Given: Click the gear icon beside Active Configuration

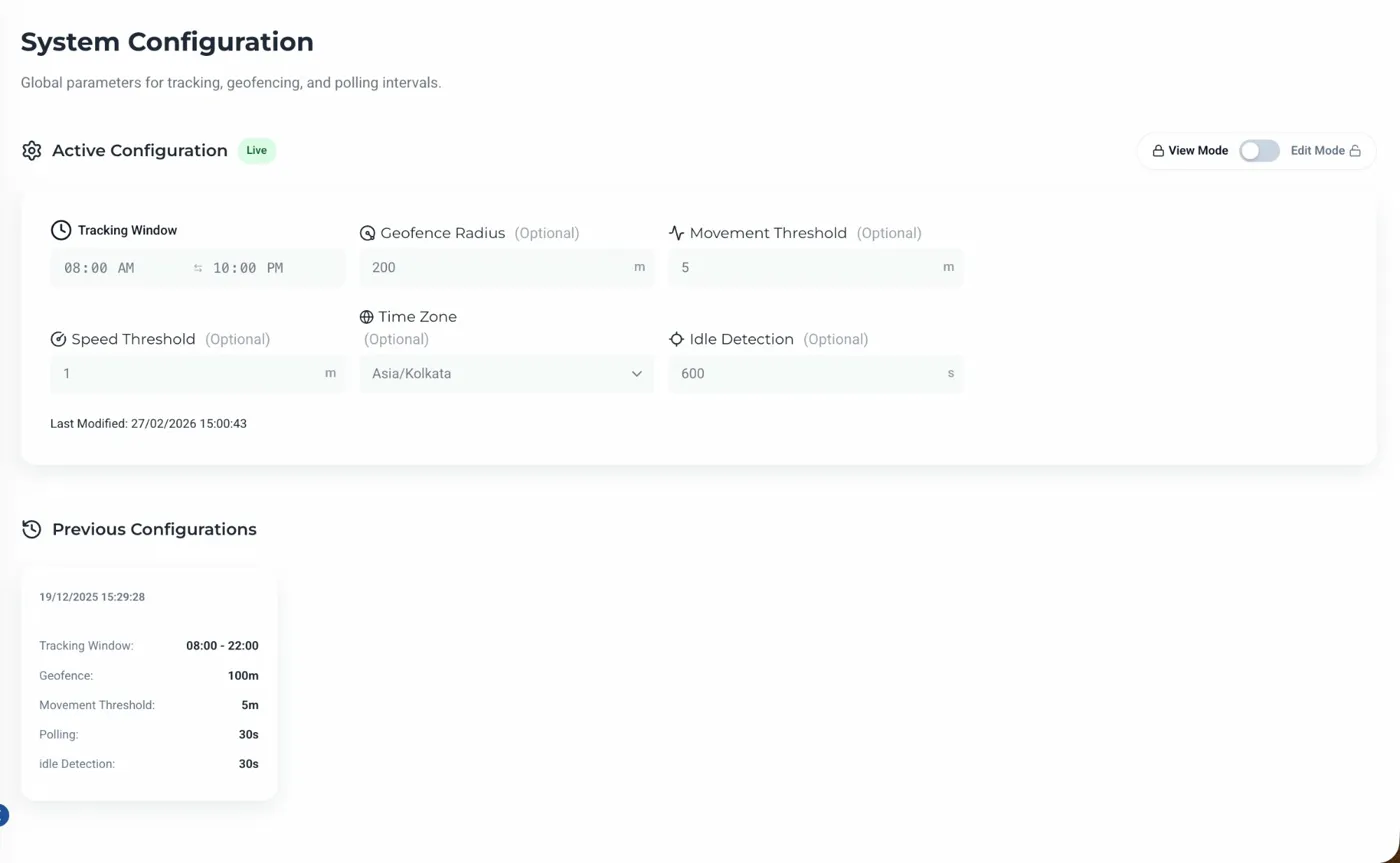Looking at the screenshot, I should click(32, 151).
